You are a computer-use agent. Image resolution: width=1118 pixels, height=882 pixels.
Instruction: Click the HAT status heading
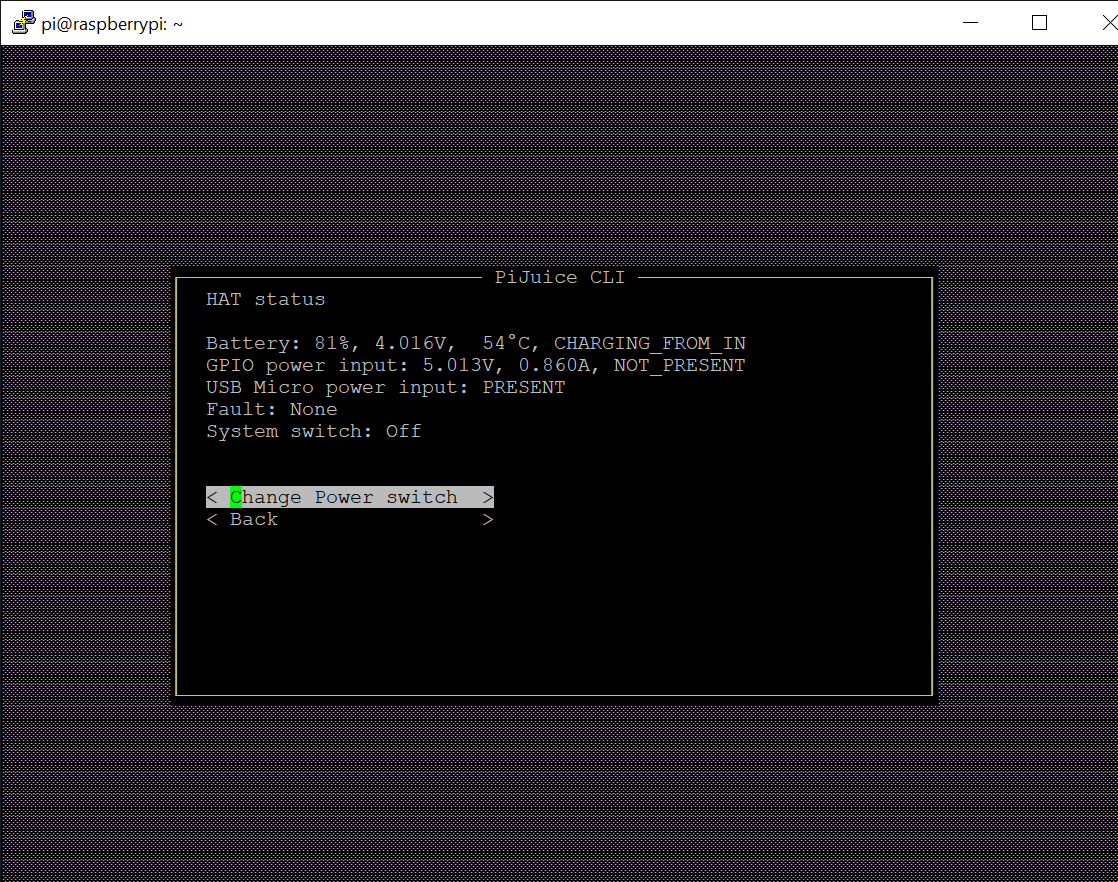[265, 299]
